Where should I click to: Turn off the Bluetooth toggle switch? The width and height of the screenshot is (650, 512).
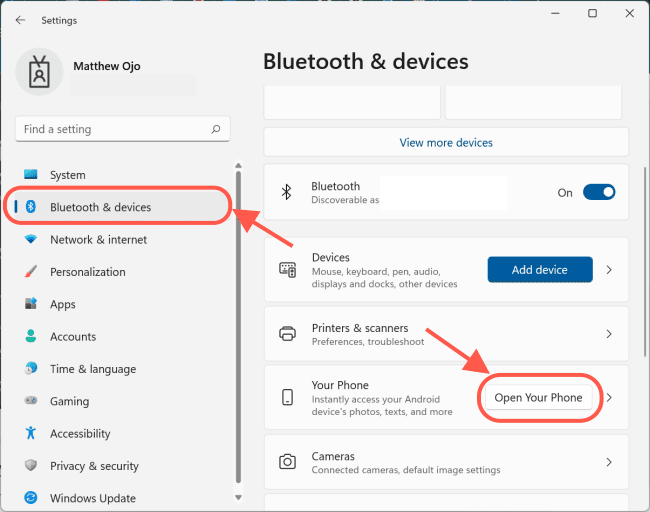(x=598, y=192)
